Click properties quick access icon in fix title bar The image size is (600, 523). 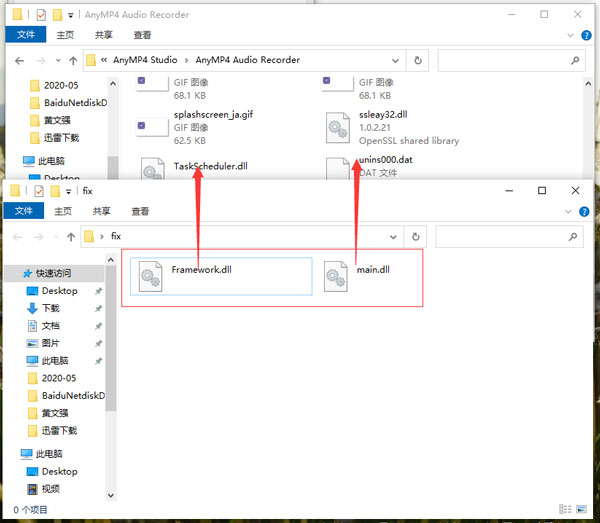pos(39,191)
